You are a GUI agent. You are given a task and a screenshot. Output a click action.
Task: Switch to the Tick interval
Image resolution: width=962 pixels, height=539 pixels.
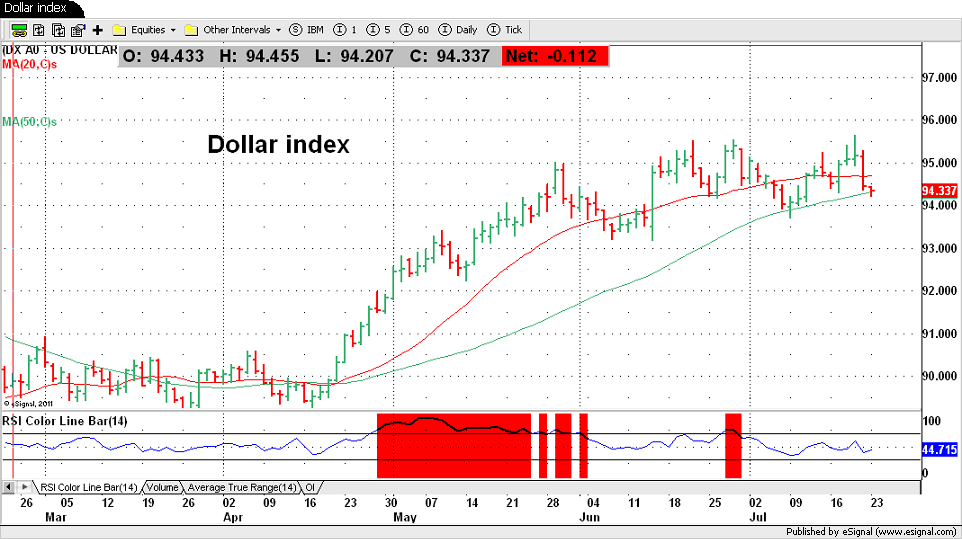(504, 29)
